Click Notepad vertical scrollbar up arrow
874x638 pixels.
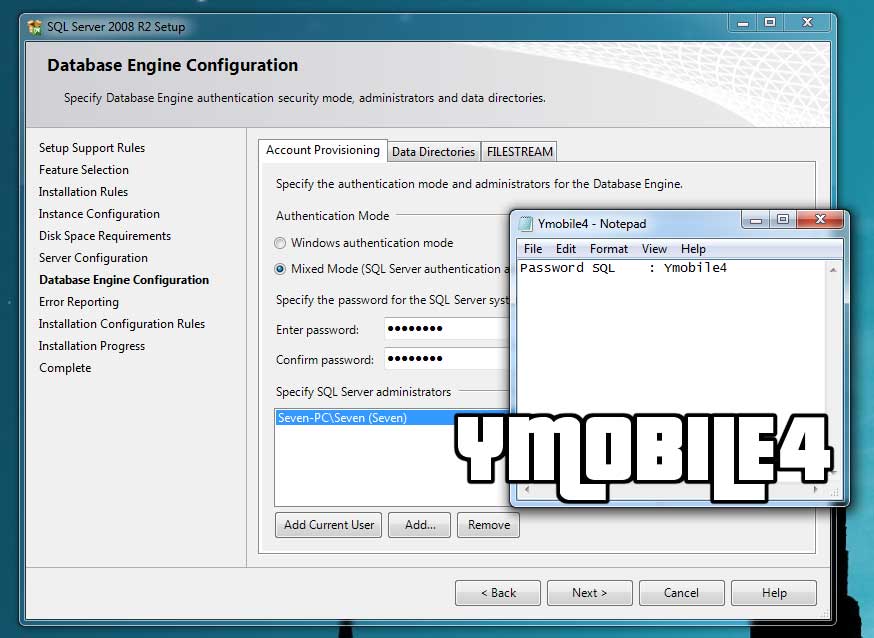click(x=833, y=269)
